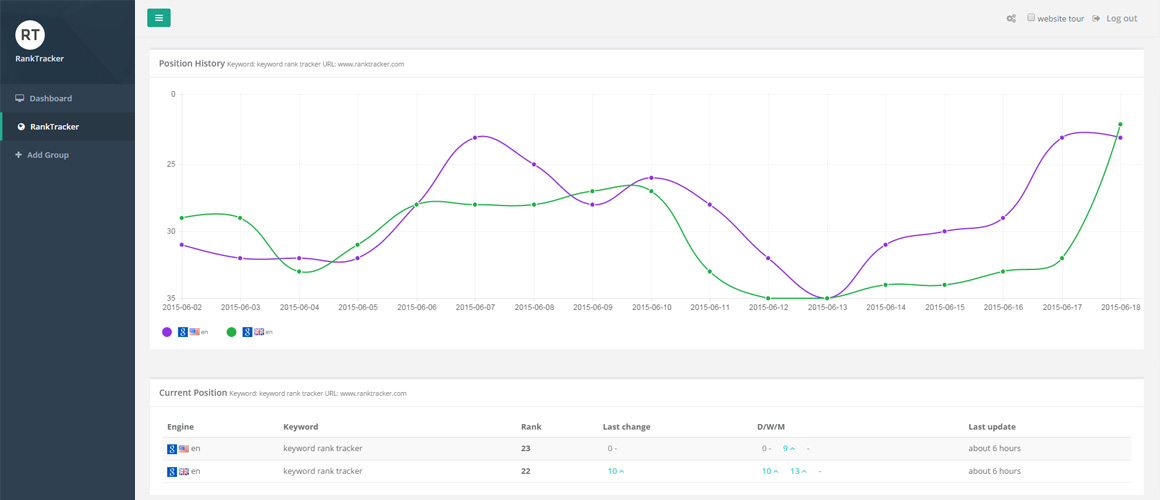Click the 13 weekly change in UK row
Screen dimensions: 1160x500
click(x=798, y=471)
